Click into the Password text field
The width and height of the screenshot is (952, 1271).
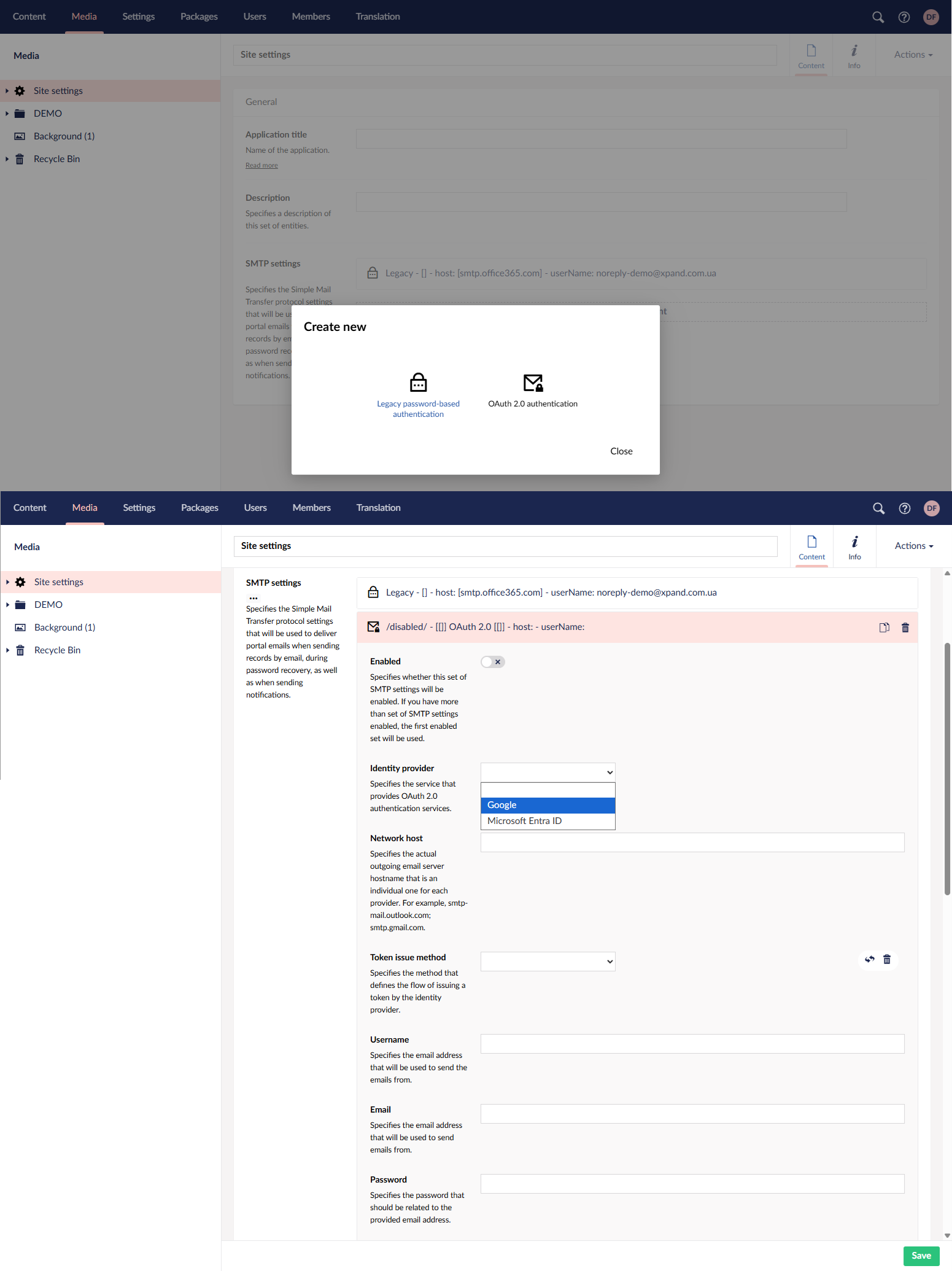(x=692, y=1184)
